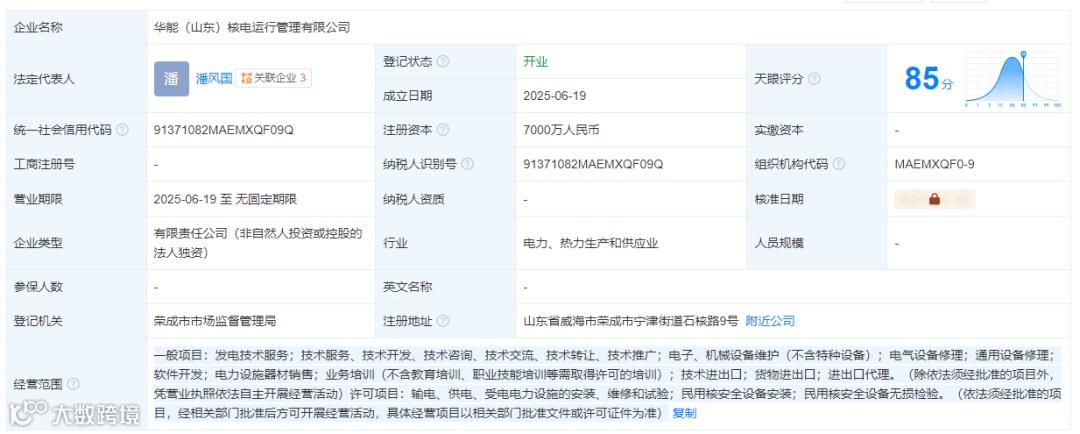Click the 潘 avatar icon

coord(172,79)
